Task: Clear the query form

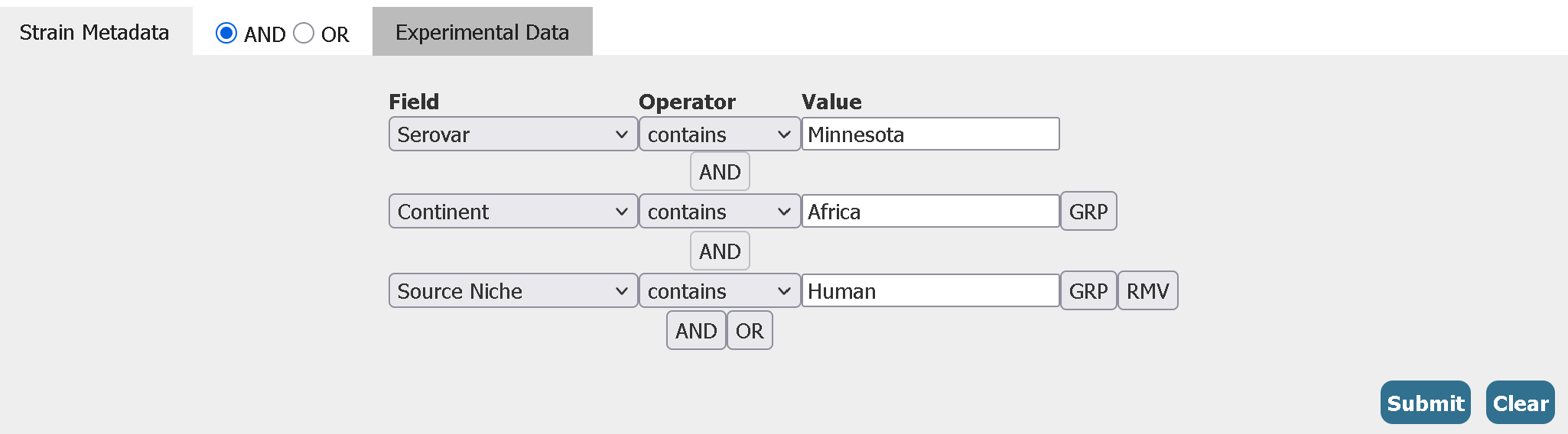Action: [1520, 403]
